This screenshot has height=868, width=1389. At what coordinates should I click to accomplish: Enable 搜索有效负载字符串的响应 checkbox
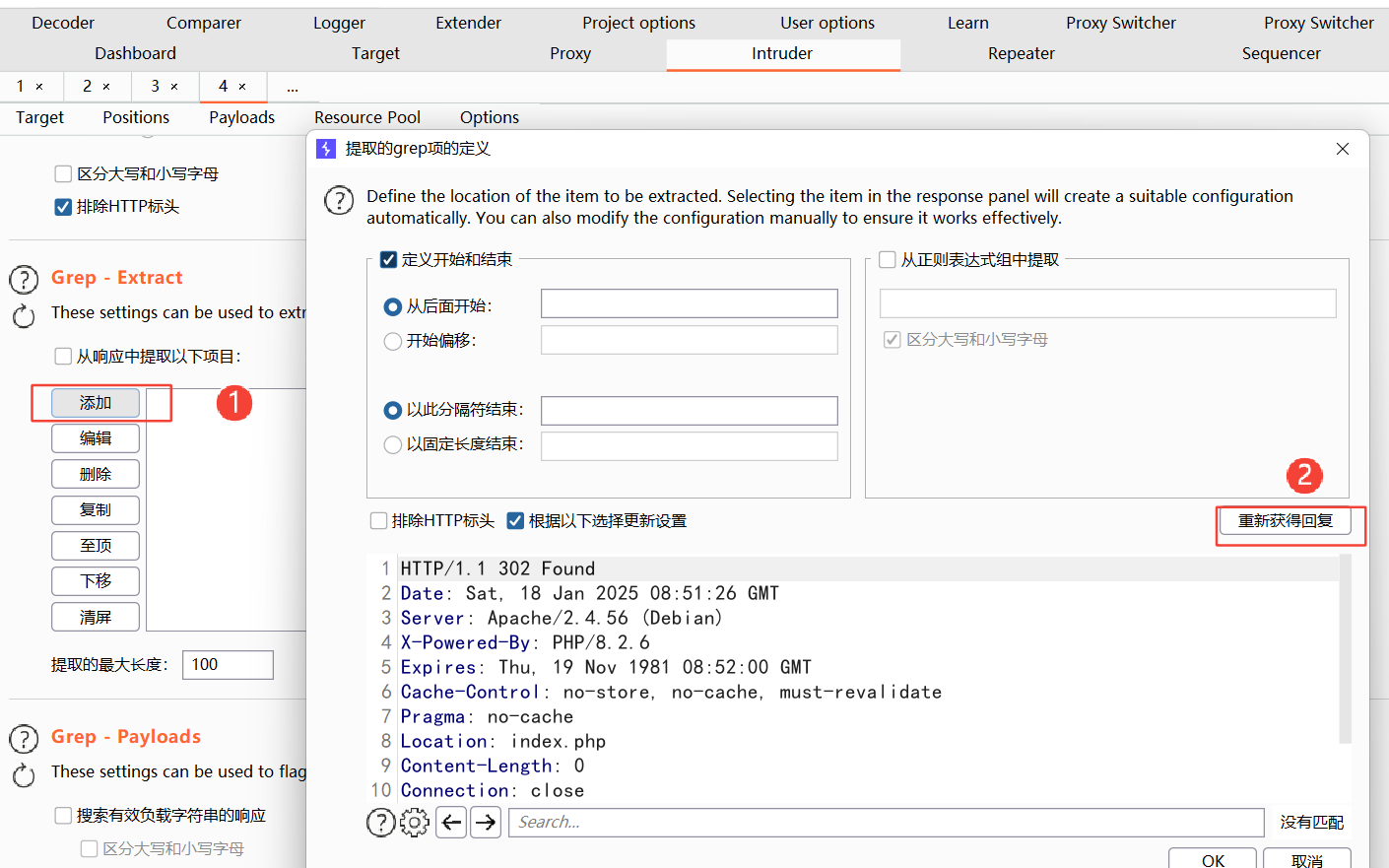pos(63,816)
